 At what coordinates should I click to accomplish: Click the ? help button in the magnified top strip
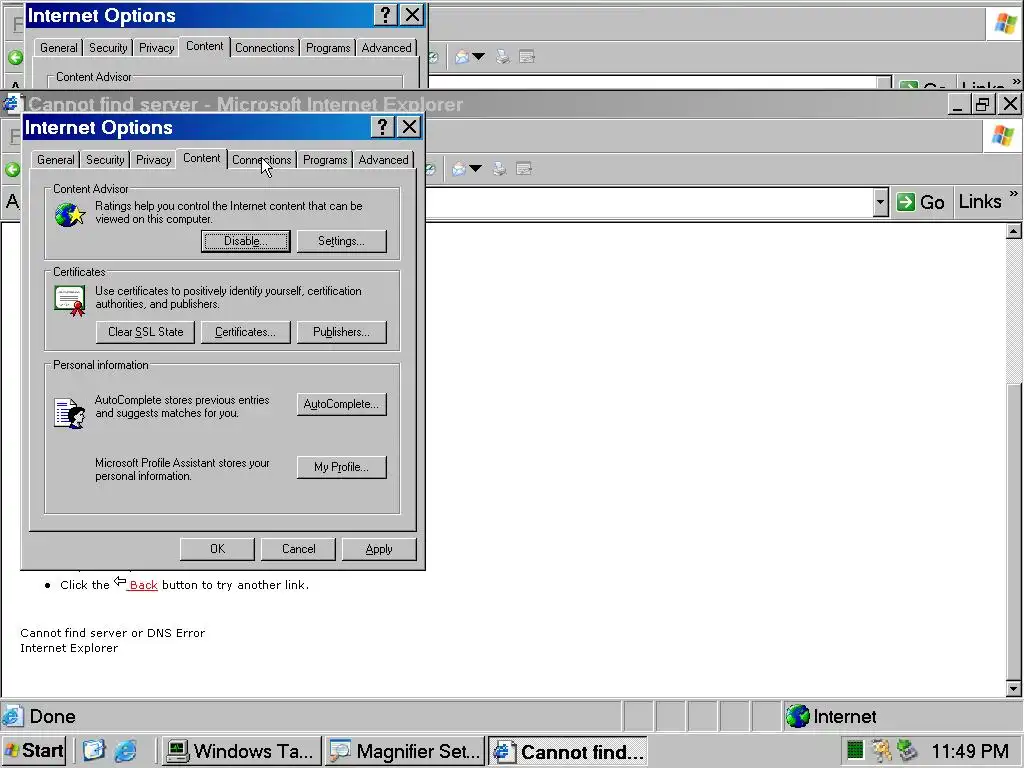[x=385, y=15]
